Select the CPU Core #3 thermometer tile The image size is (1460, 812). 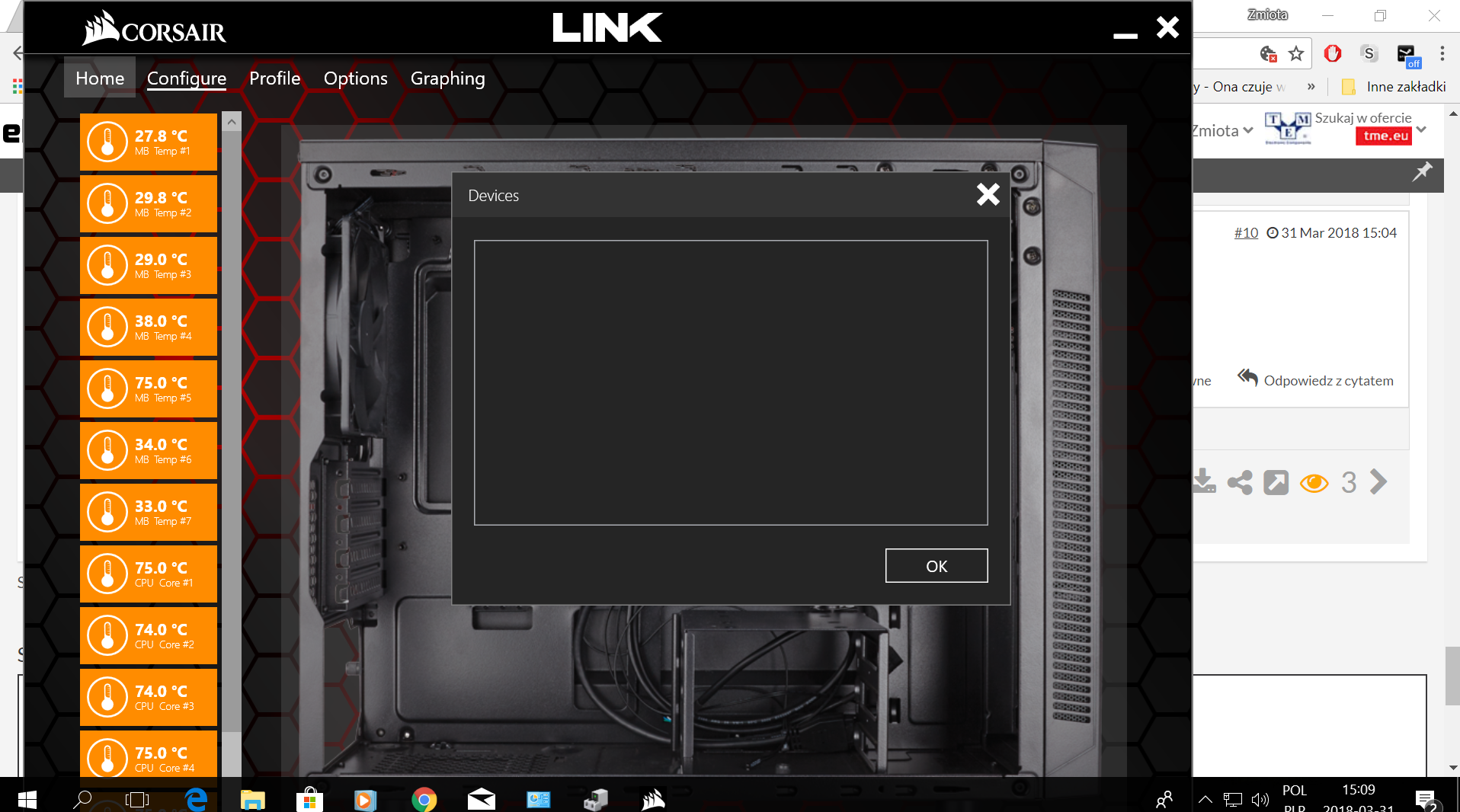coord(149,697)
